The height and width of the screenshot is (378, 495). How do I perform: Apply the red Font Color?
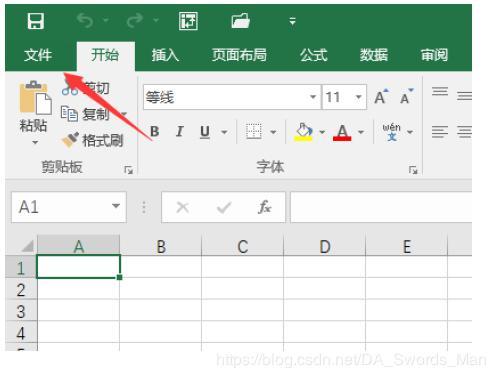(342, 132)
